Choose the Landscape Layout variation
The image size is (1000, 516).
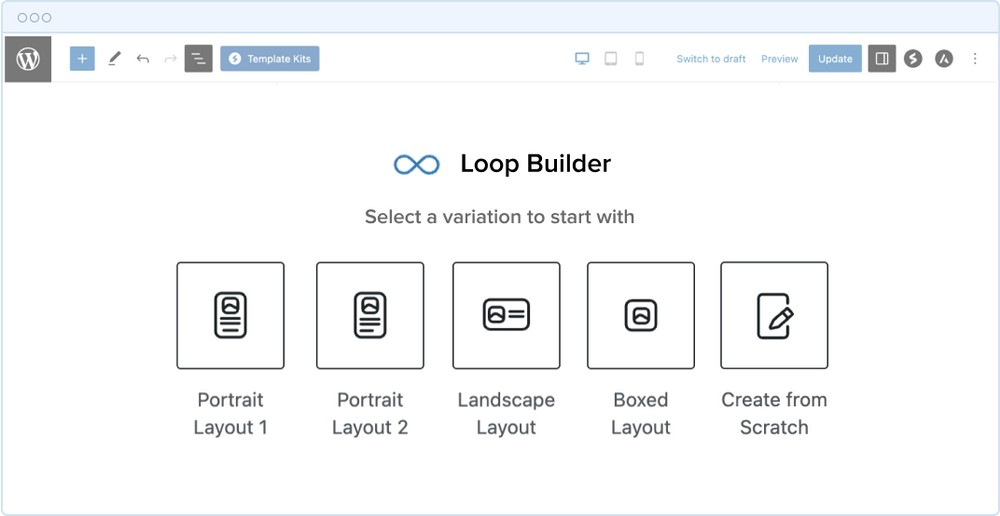(506, 315)
